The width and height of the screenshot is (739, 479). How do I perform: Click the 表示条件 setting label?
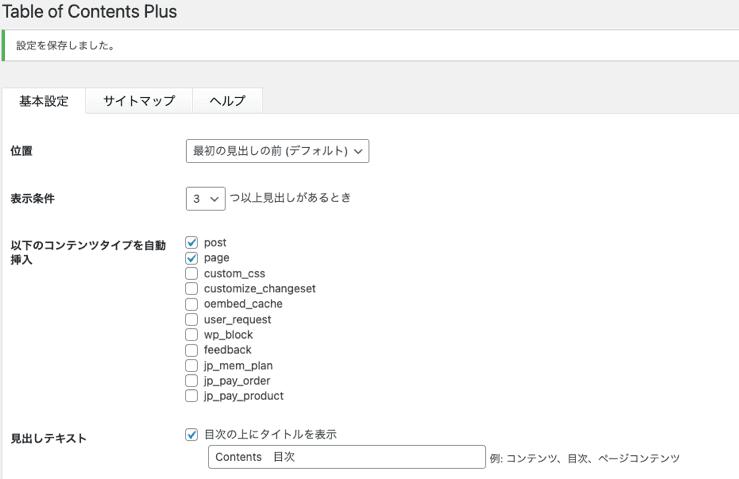33,198
